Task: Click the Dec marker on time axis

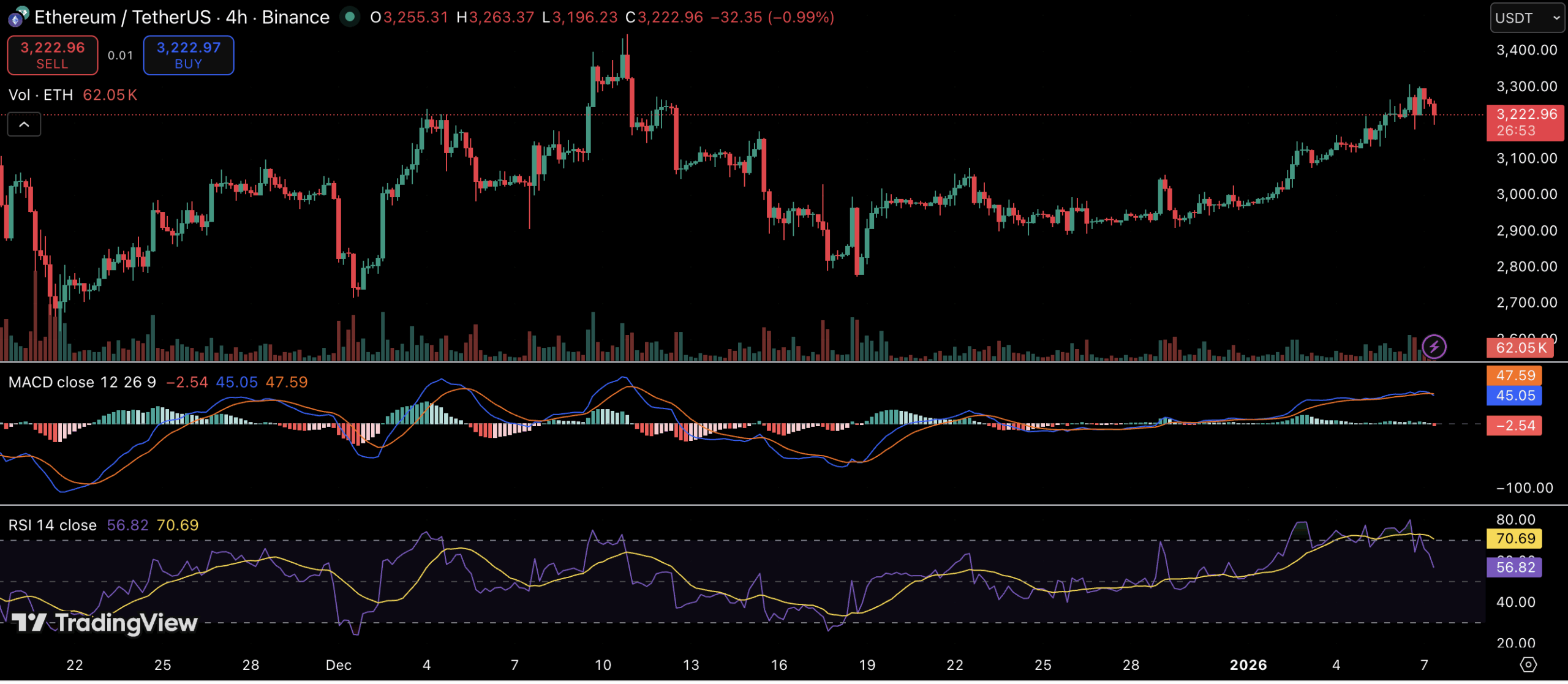Action: click(x=338, y=666)
